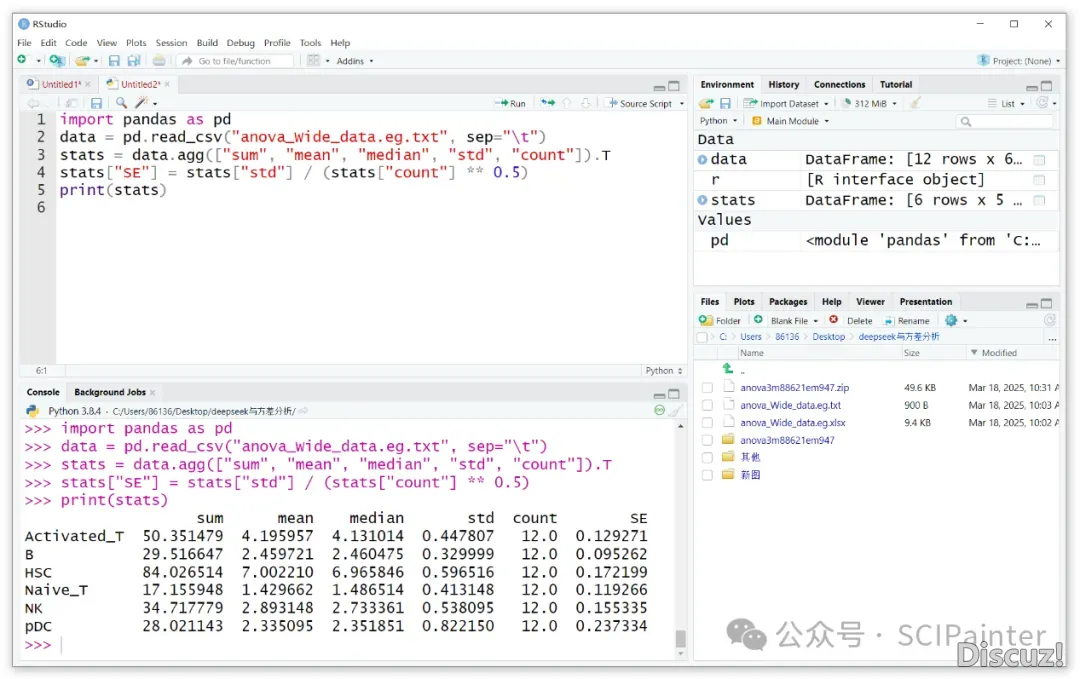The height and width of the screenshot is (679, 1080).
Task: Print the current file via toolbar icon
Action: [159, 61]
